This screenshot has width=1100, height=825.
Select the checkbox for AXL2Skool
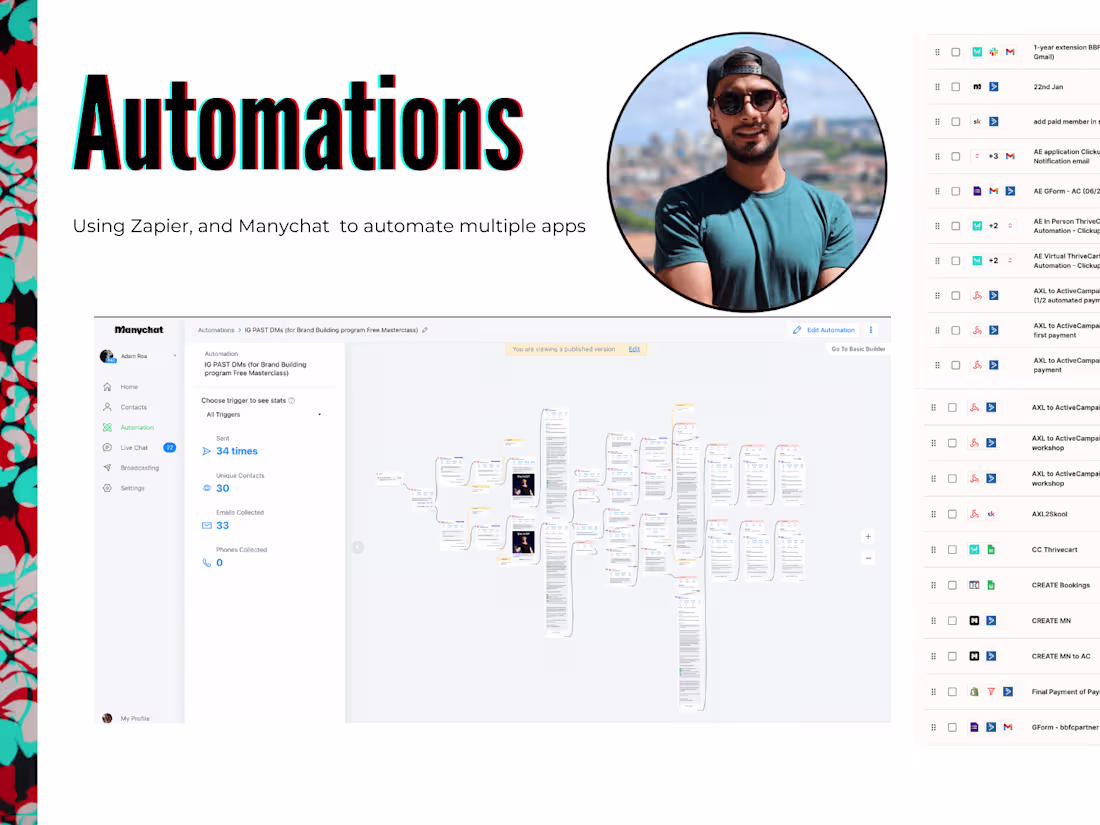pos(951,514)
